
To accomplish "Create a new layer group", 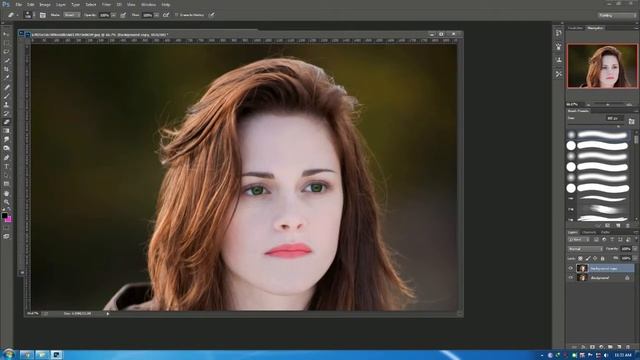I will click(x=610, y=347).
